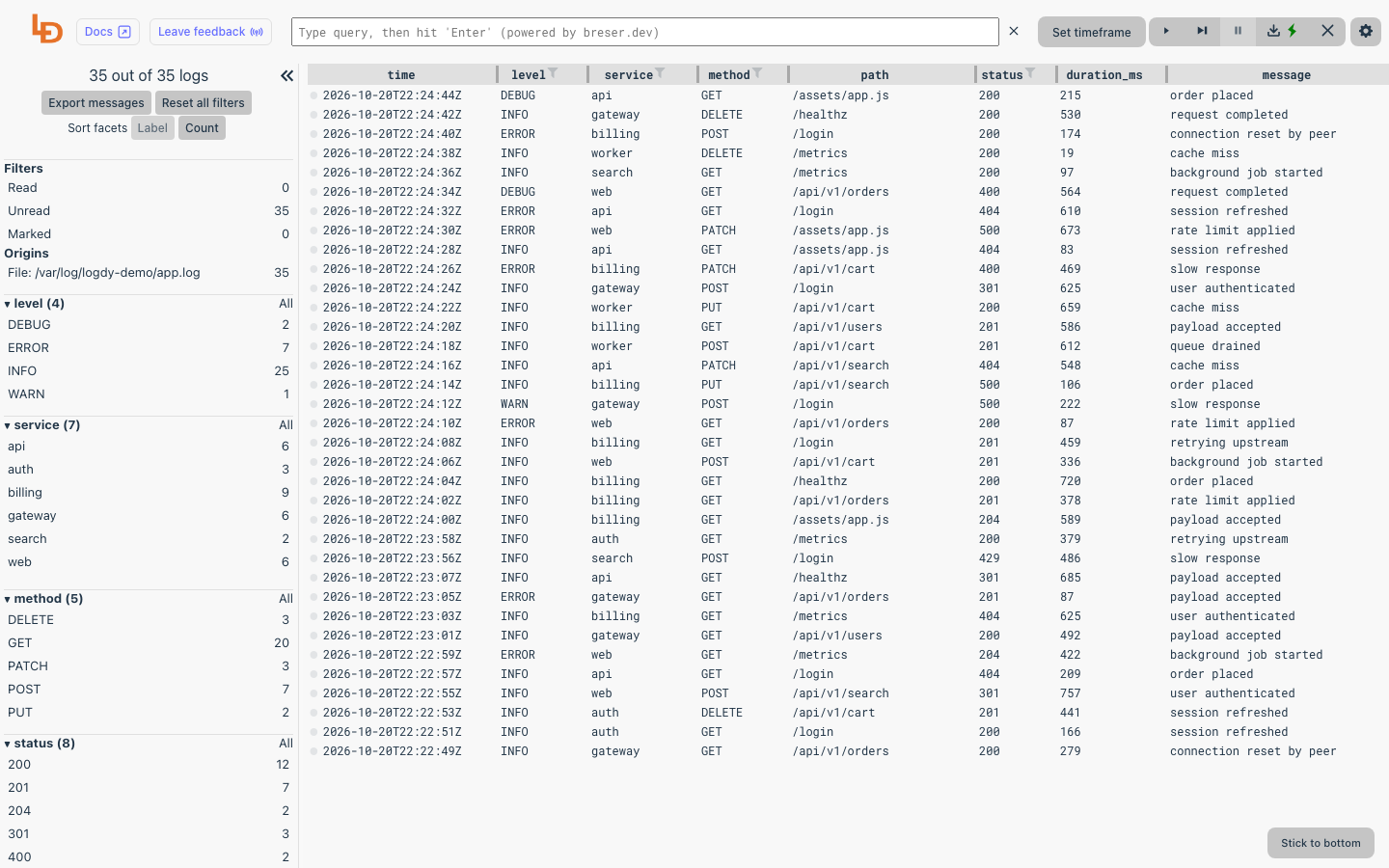Click the method column filter icon
This screenshot has height=868, width=1389.
click(x=758, y=73)
